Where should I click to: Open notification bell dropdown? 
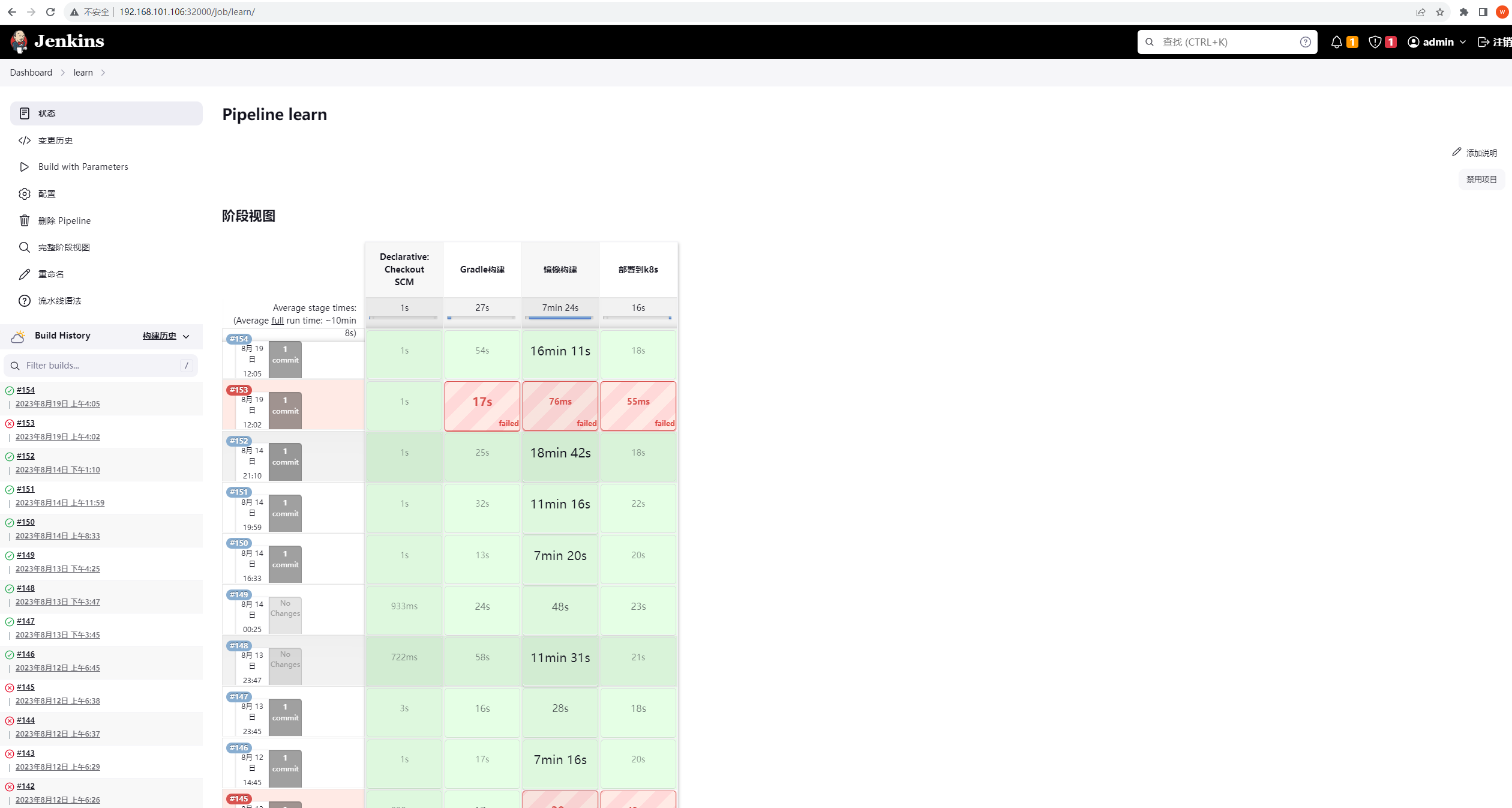(x=1337, y=42)
